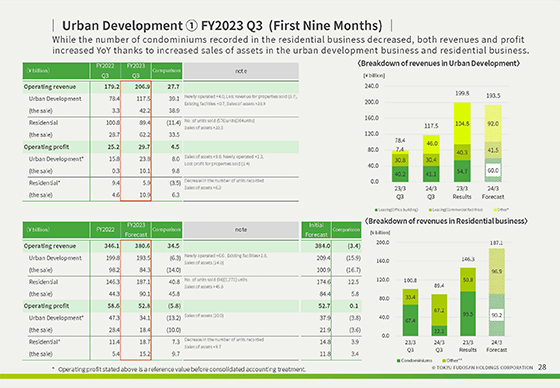This screenshot has width=560, height=388.
Task: Click the page number 28
Action: (x=542, y=367)
